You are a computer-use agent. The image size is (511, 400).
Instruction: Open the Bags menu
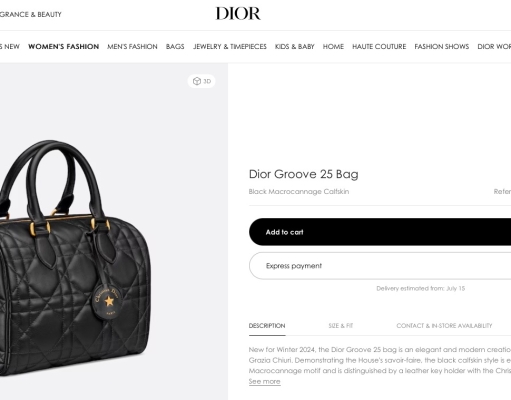175,47
